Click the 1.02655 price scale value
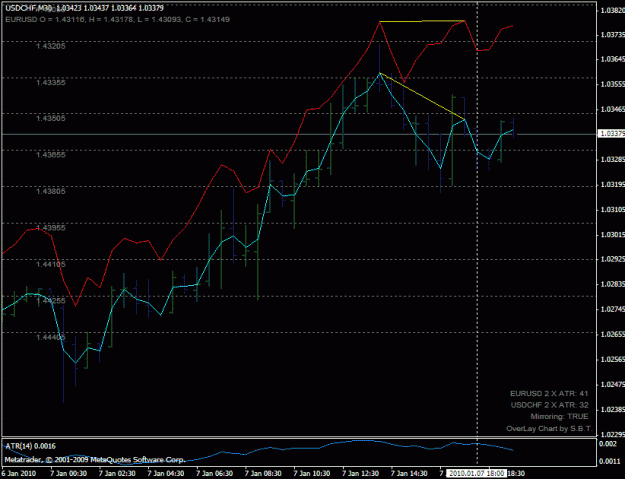Viewport: 625px width, 479px height. click(x=613, y=334)
